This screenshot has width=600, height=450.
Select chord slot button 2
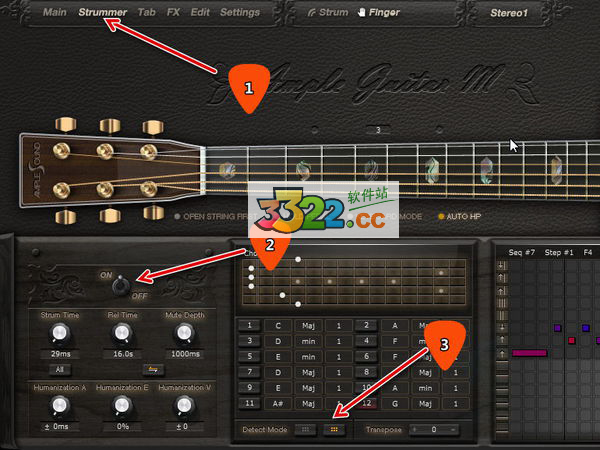coord(366,326)
